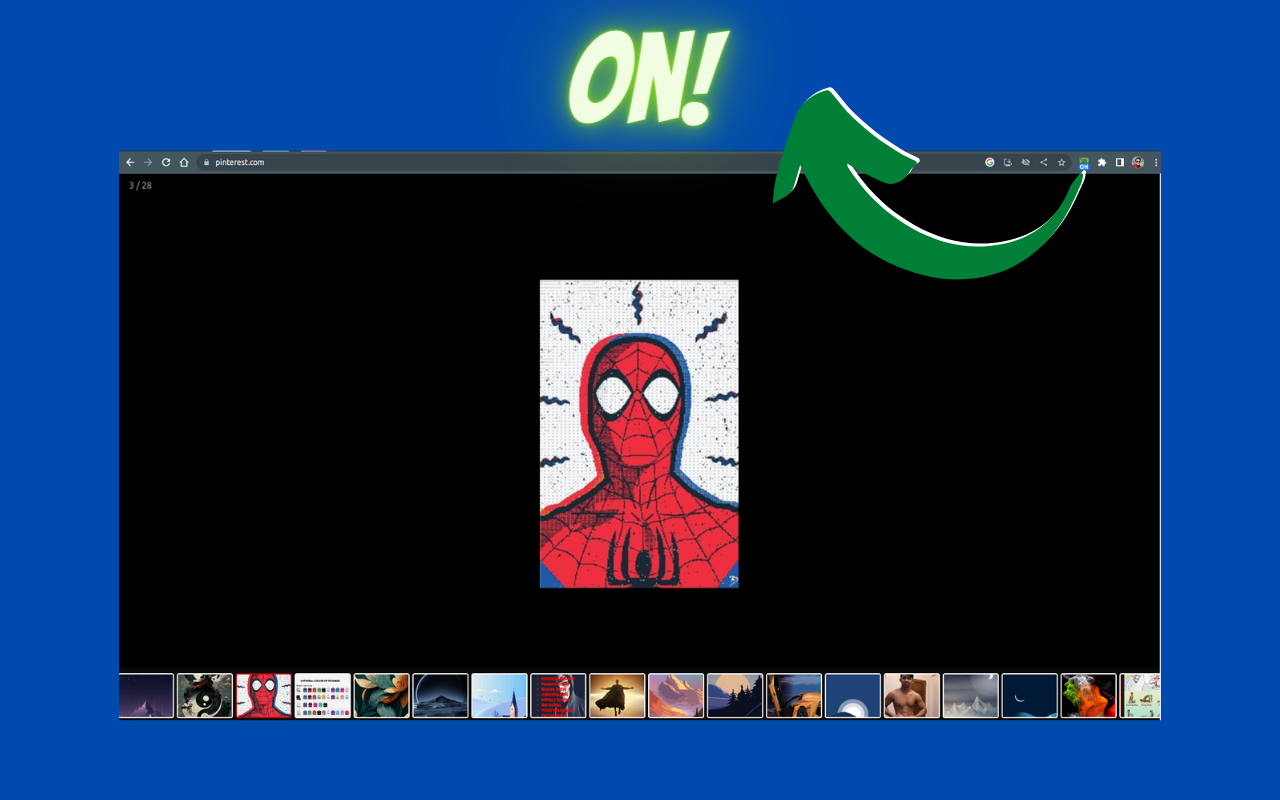Select the orange sunset mountains thumbnail
This screenshot has width=1280, height=800.
pyautogui.click(x=677, y=695)
